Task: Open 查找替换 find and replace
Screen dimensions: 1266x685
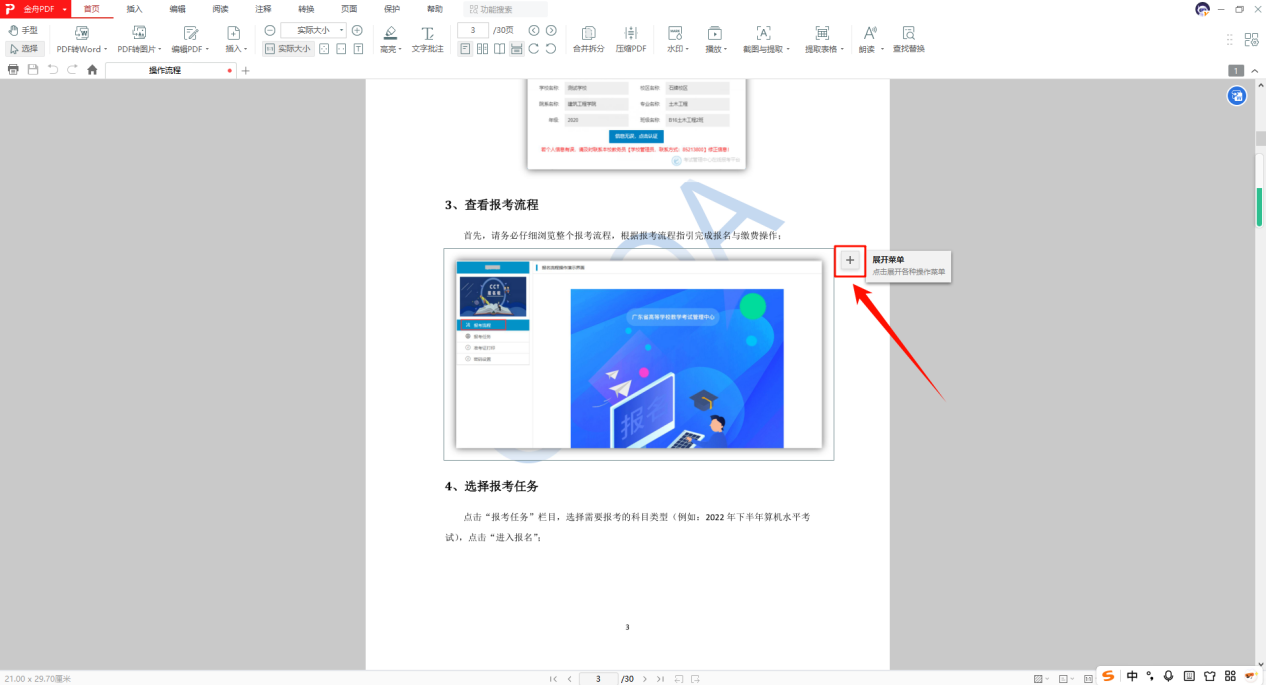Action: click(908, 40)
